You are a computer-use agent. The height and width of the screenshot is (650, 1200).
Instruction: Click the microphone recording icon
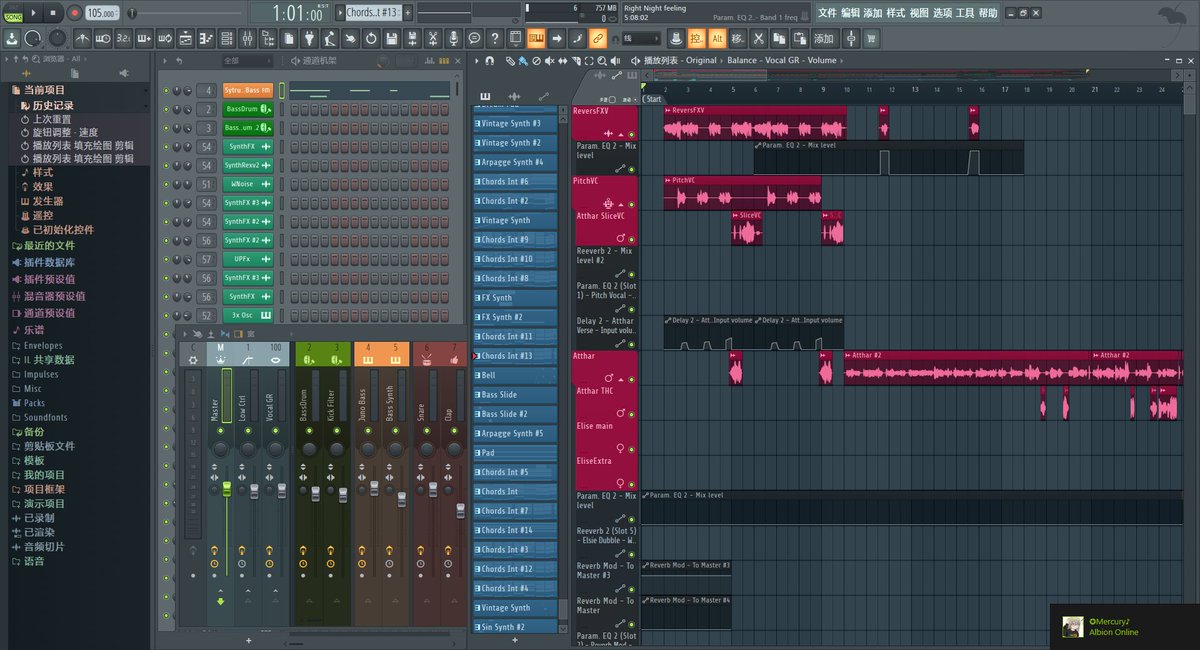(x=453, y=39)
